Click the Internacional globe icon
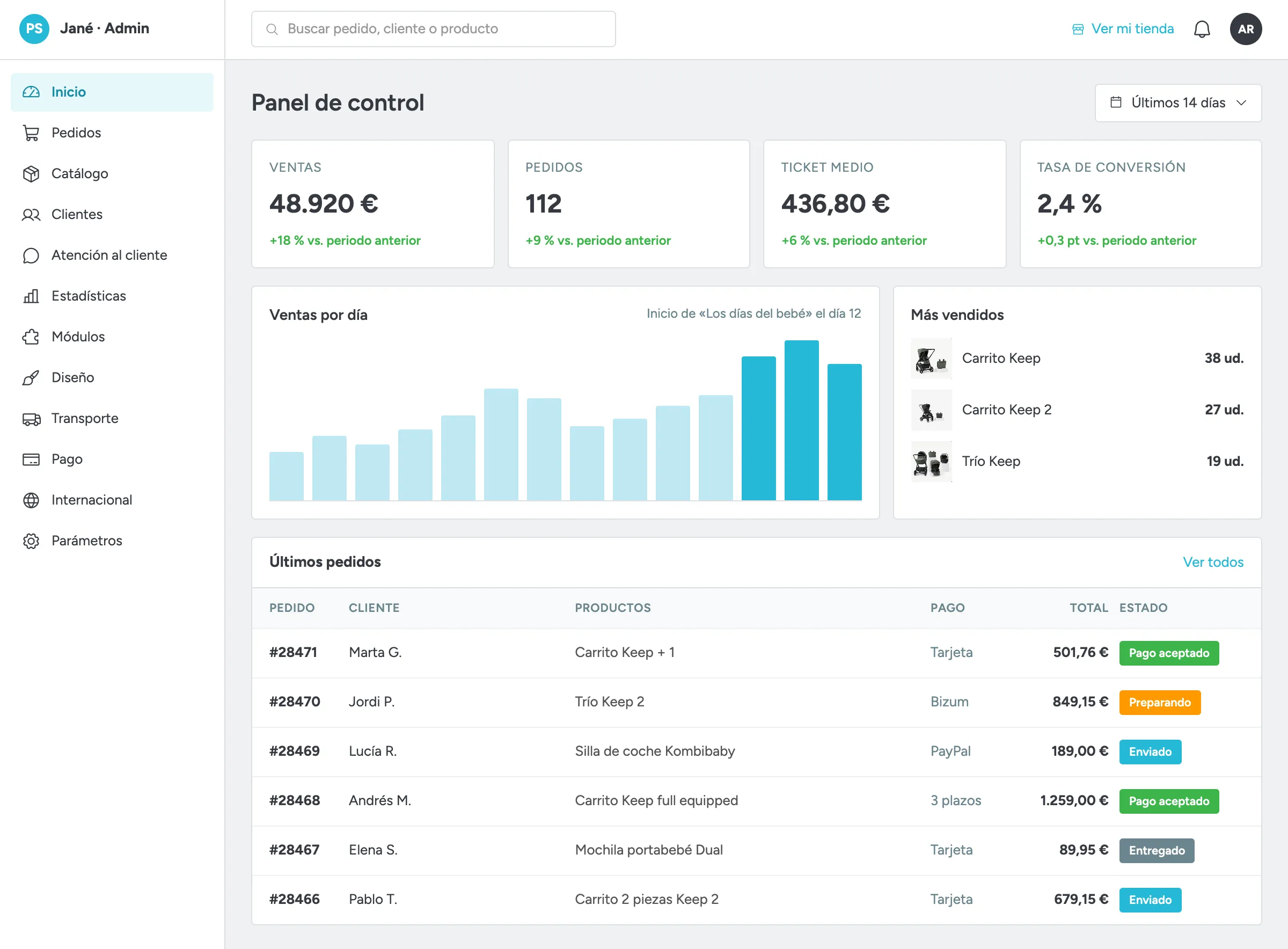1288x949 pixels. [x=31, y=500]
